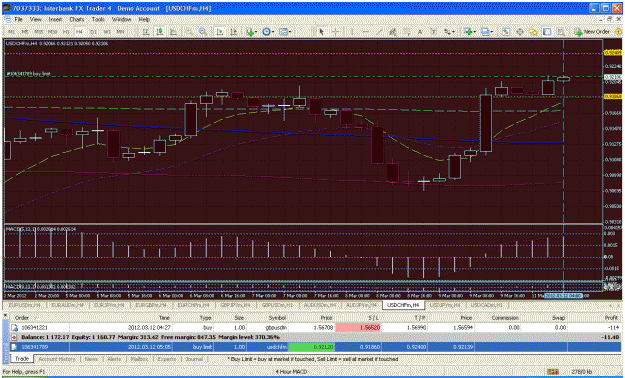Click the New Order button
625x378 pixels.
[x=592, y=32]
